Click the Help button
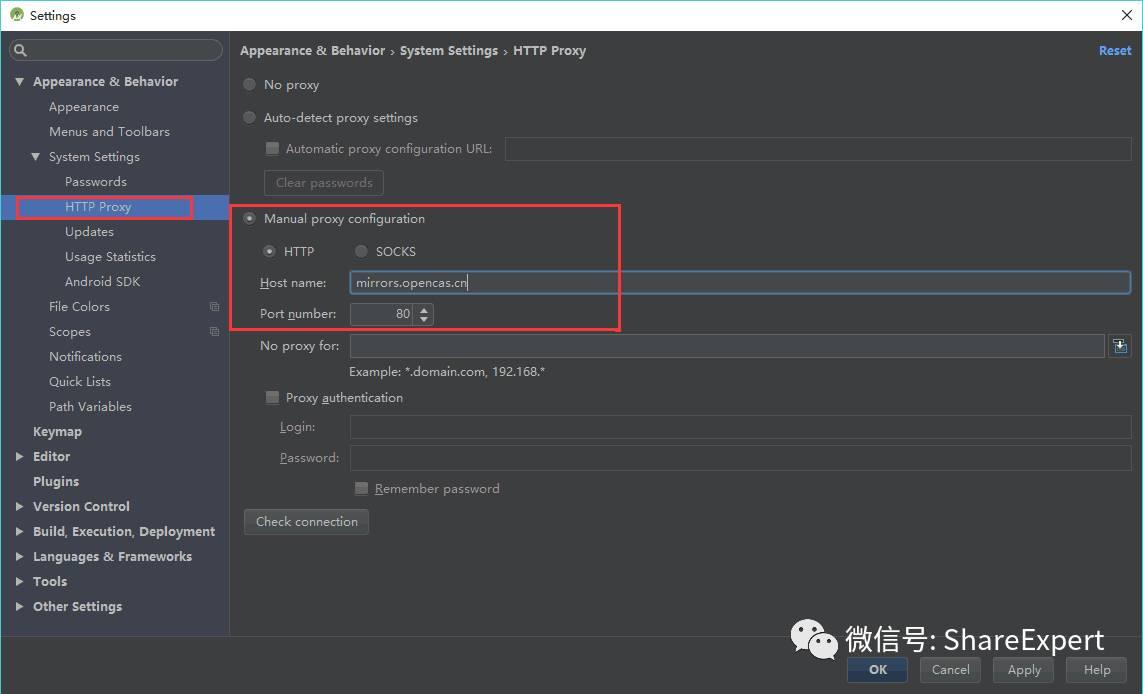 1096,670
